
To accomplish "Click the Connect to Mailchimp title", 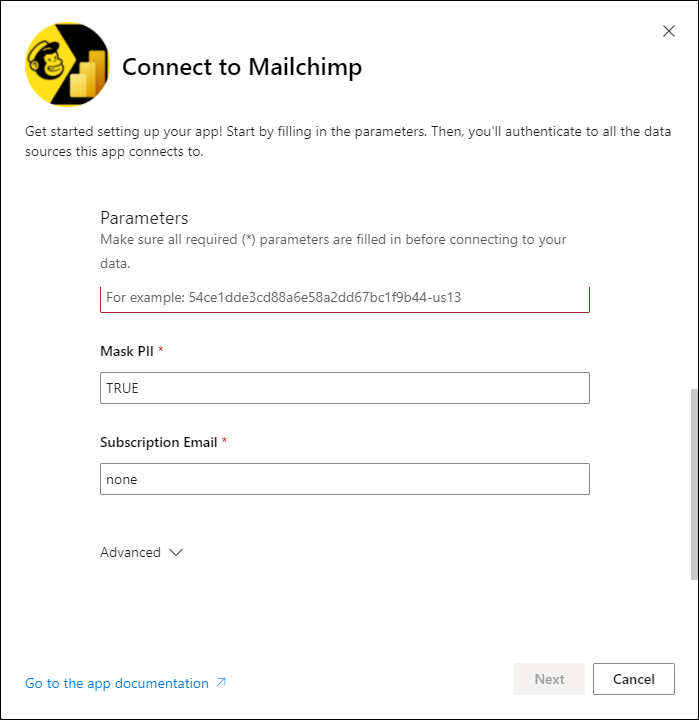I will pyautogui.click(x=242, y=67).
